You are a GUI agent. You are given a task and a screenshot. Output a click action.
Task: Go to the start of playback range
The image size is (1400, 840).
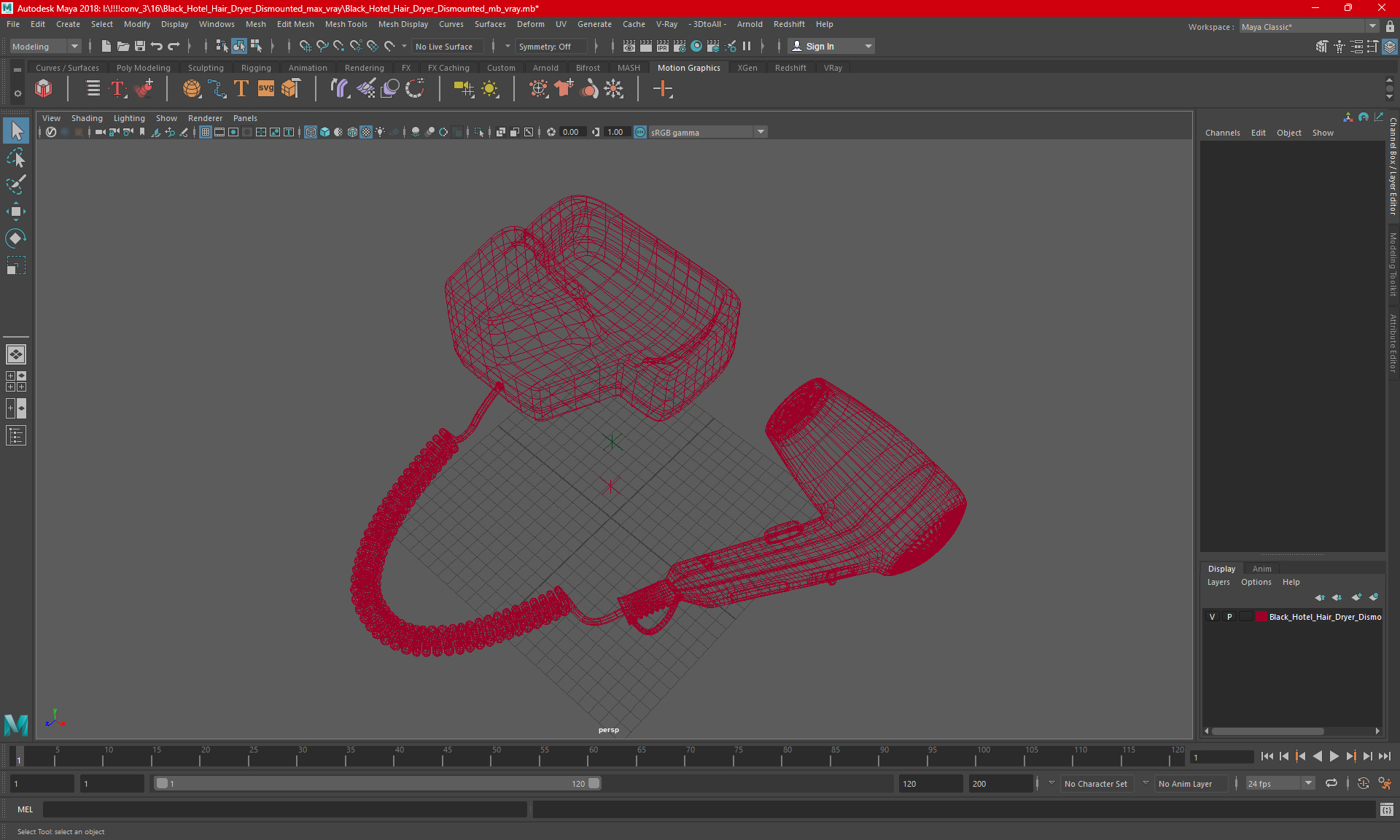1267,756
